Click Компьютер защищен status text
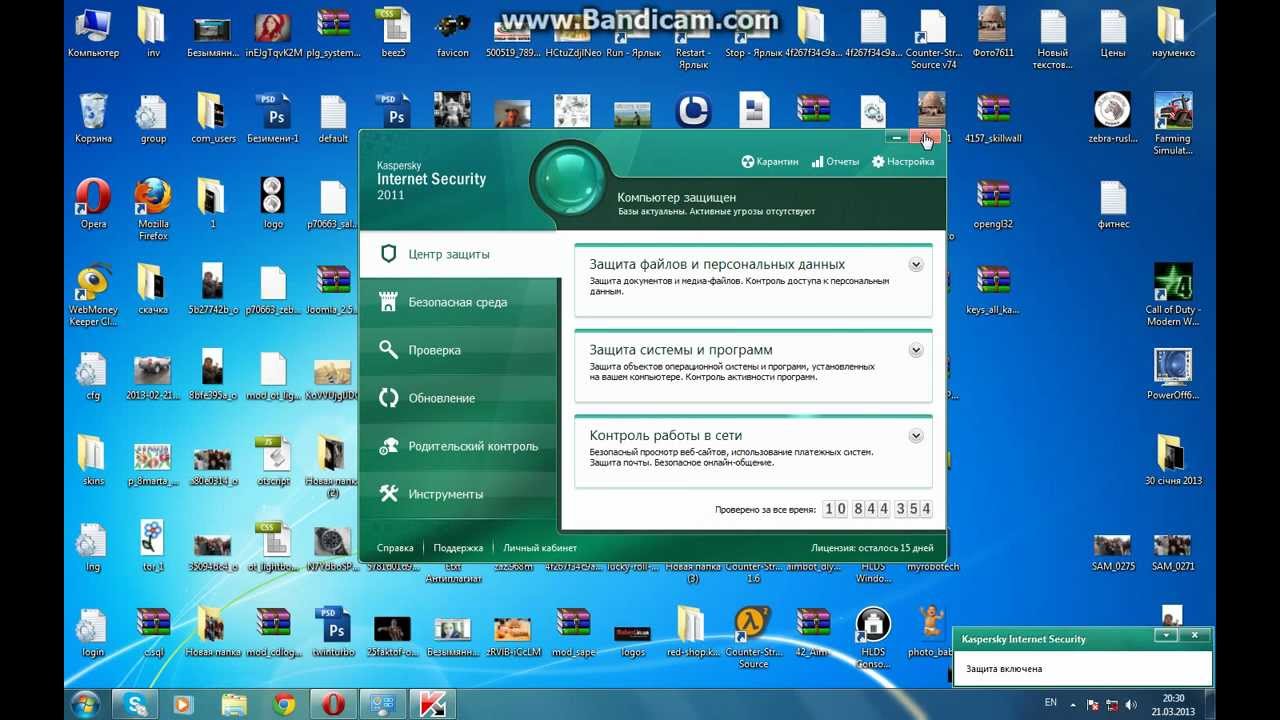Viewport: 1280px width, 720px height. (677, 198)
